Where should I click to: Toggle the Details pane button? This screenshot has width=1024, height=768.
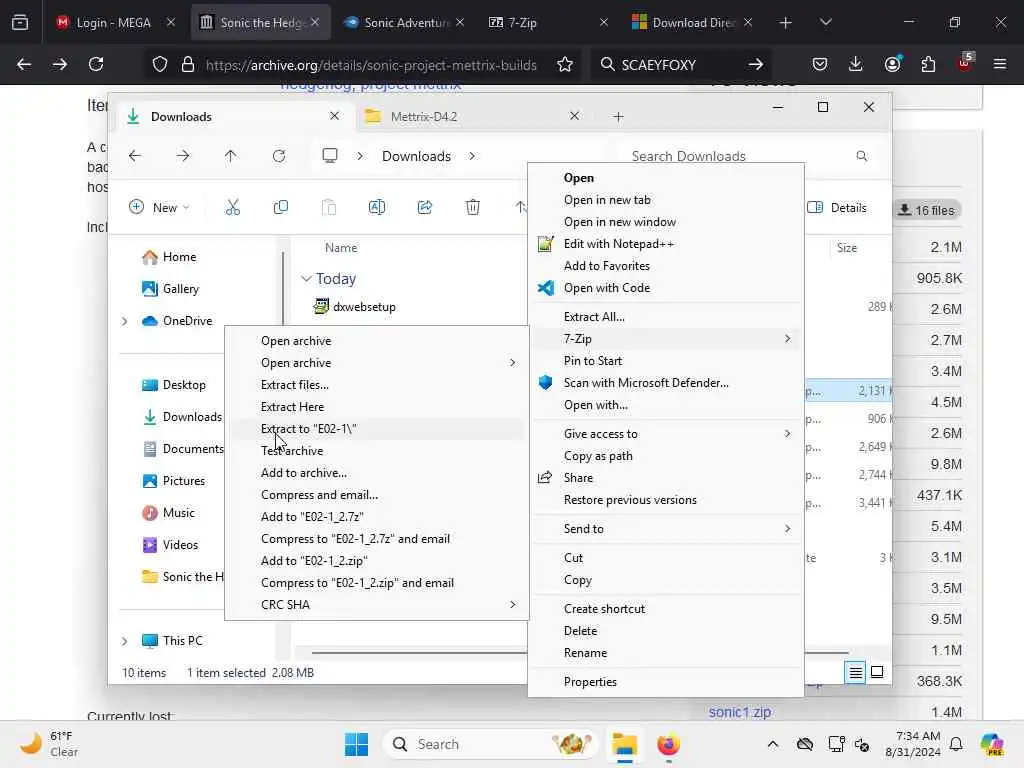tap(837, 208)
